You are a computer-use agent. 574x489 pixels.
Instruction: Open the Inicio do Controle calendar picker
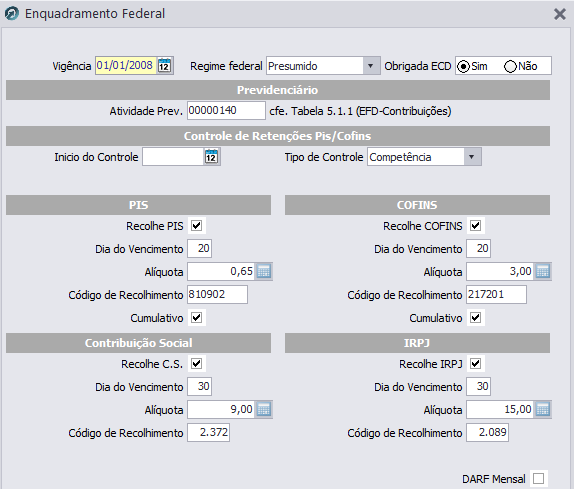tap(211, 157)
